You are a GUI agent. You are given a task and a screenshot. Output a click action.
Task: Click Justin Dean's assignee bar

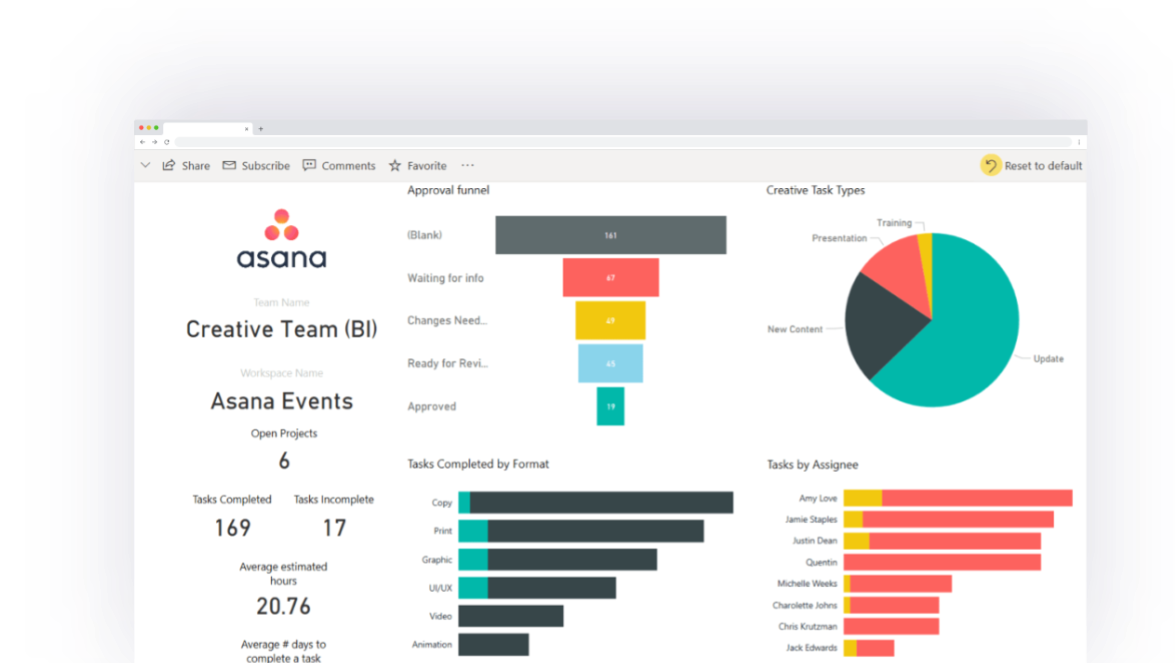click(942, 541)
